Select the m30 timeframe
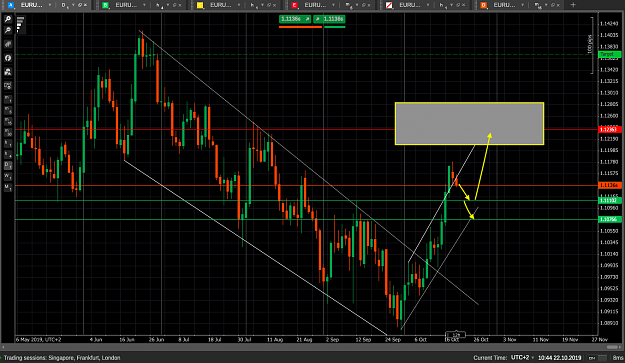The height and width of the screenshot is (363, 625). (8, 132)
